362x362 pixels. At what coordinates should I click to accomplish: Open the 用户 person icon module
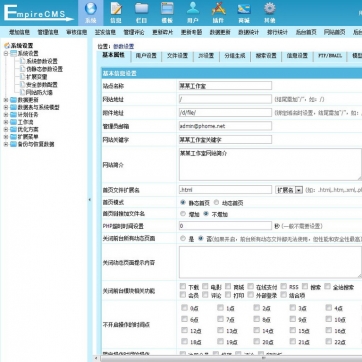193,12
